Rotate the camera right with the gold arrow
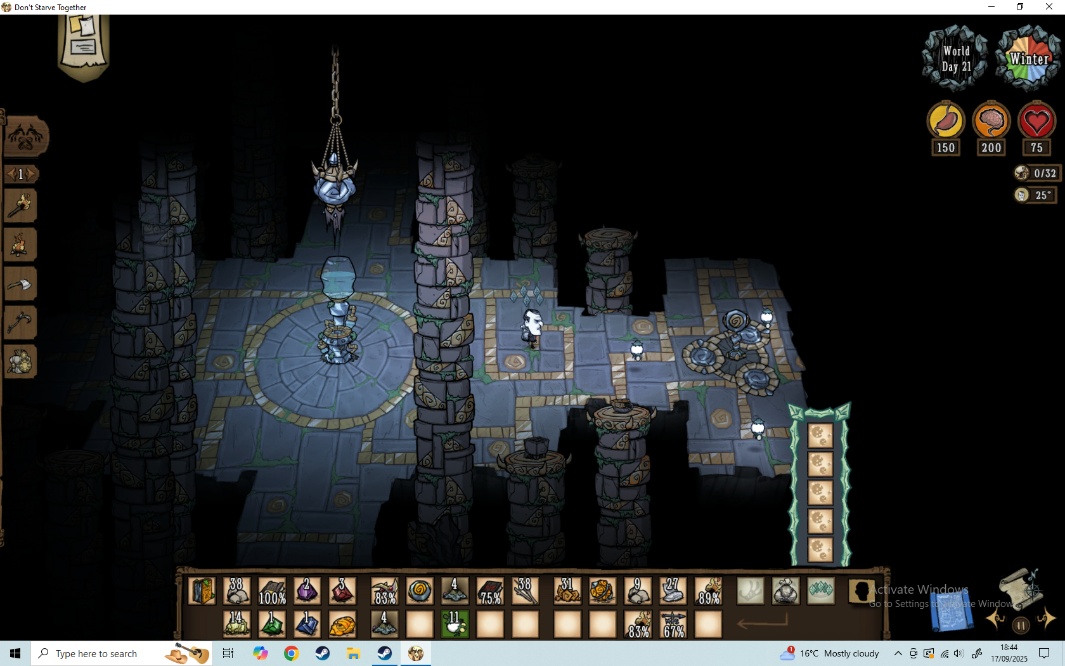1065x666 pixels. pyautogui.click(x=1047, y=618)
